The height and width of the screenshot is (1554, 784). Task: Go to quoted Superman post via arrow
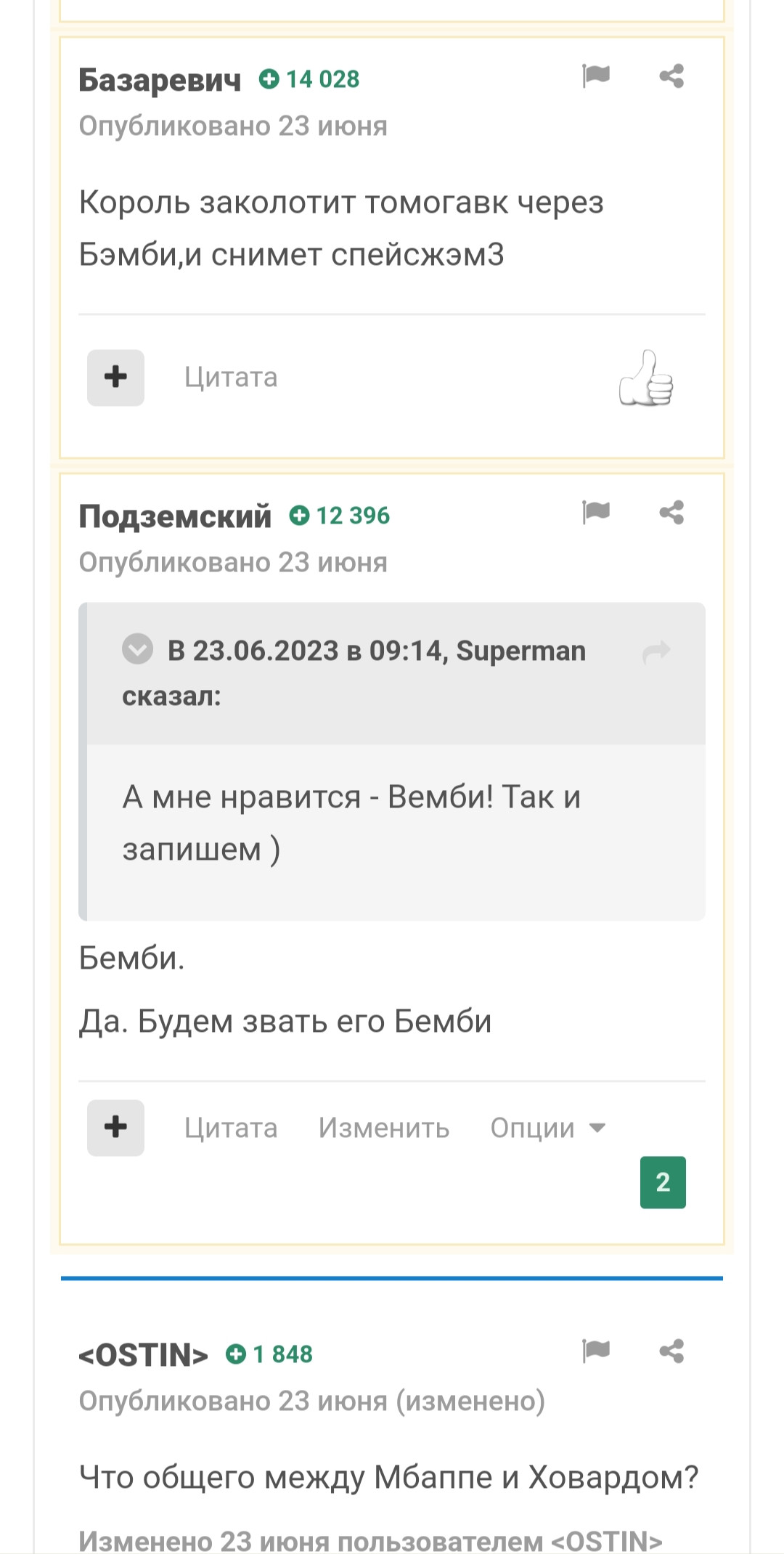coord(656,652)
